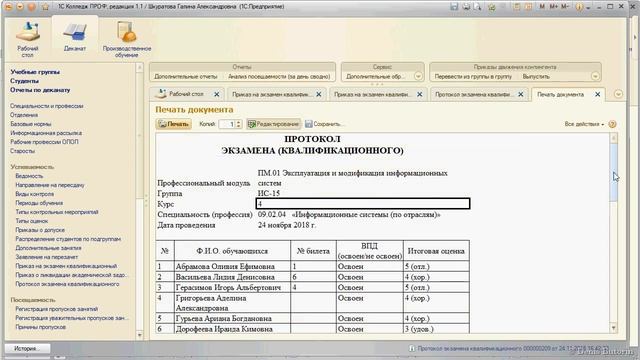Open Регистрация пропусков занятий

[x=56, y=309]
